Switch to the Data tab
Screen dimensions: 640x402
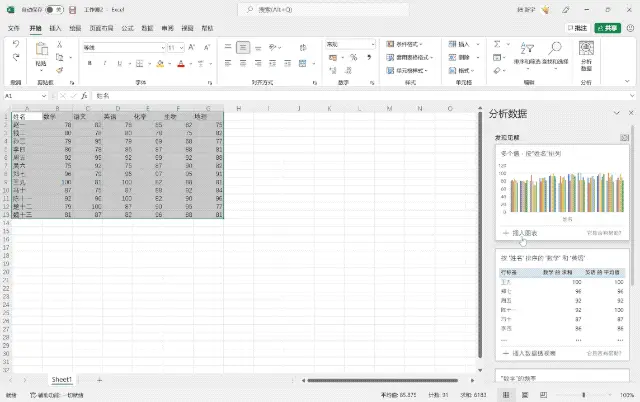tap(147, 28)
